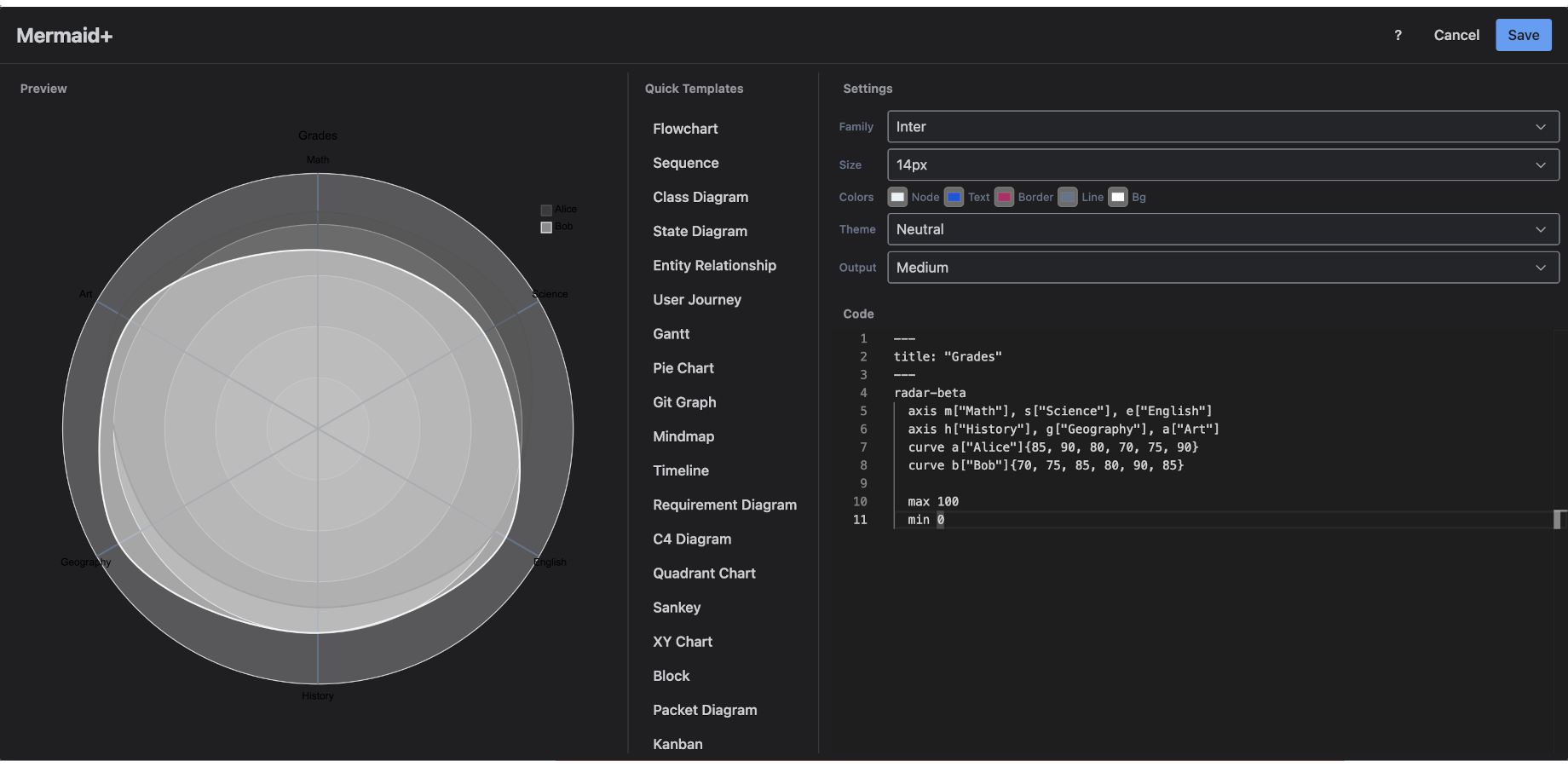The width and height of the screenshot is (1568, 767).
Task: Select the Git Graph template
Action: click(683, 401)
